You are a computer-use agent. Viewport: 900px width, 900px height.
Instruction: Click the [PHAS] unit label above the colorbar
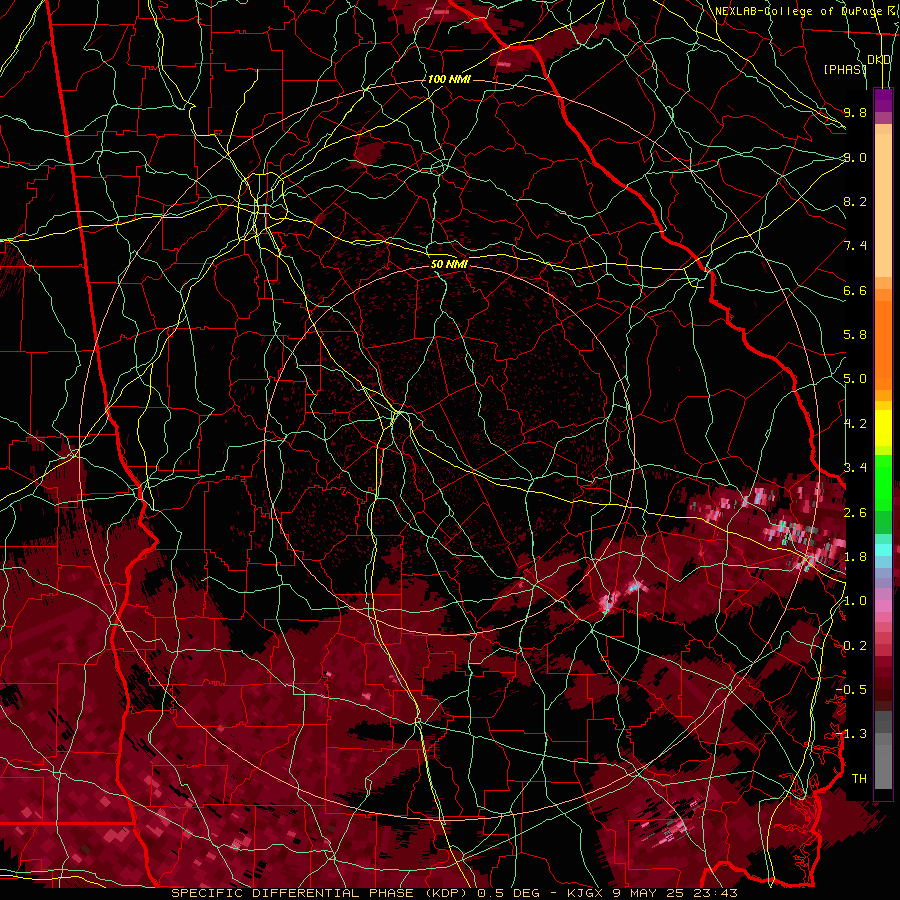pos(844,69)
